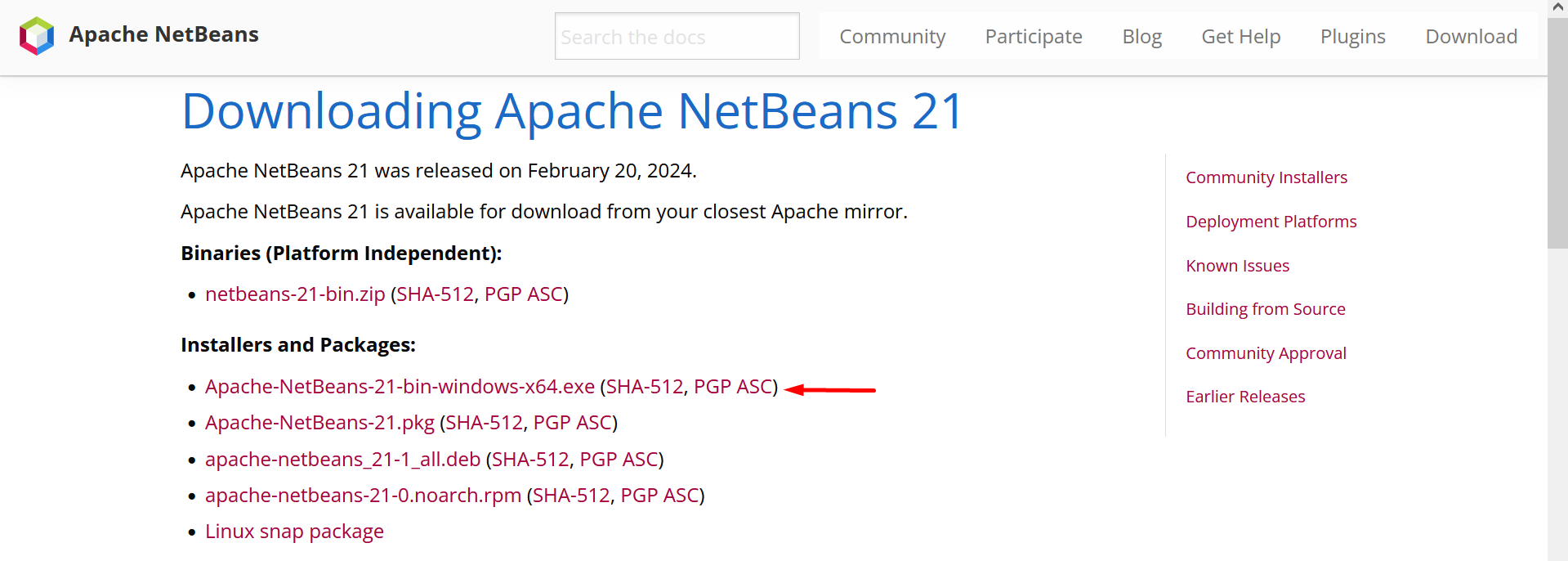Image resolution: width=1568 pixels, height=561 pixels.
Task: Download Apache-NetBeans-21-bin-windows-x64.exe installer
Action: click(400, 387)
